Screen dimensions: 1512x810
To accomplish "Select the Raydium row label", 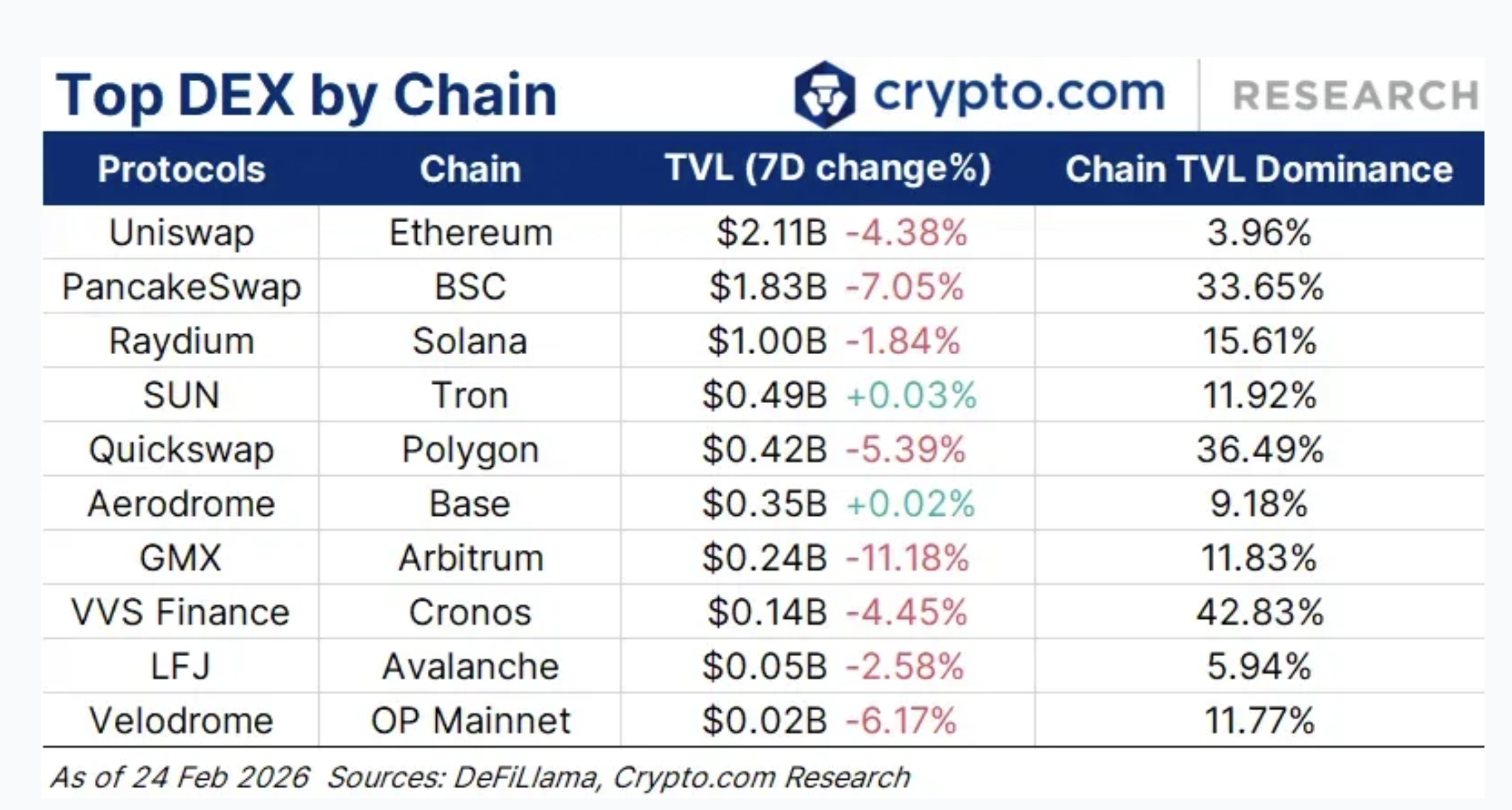I will tap(182, 341).
